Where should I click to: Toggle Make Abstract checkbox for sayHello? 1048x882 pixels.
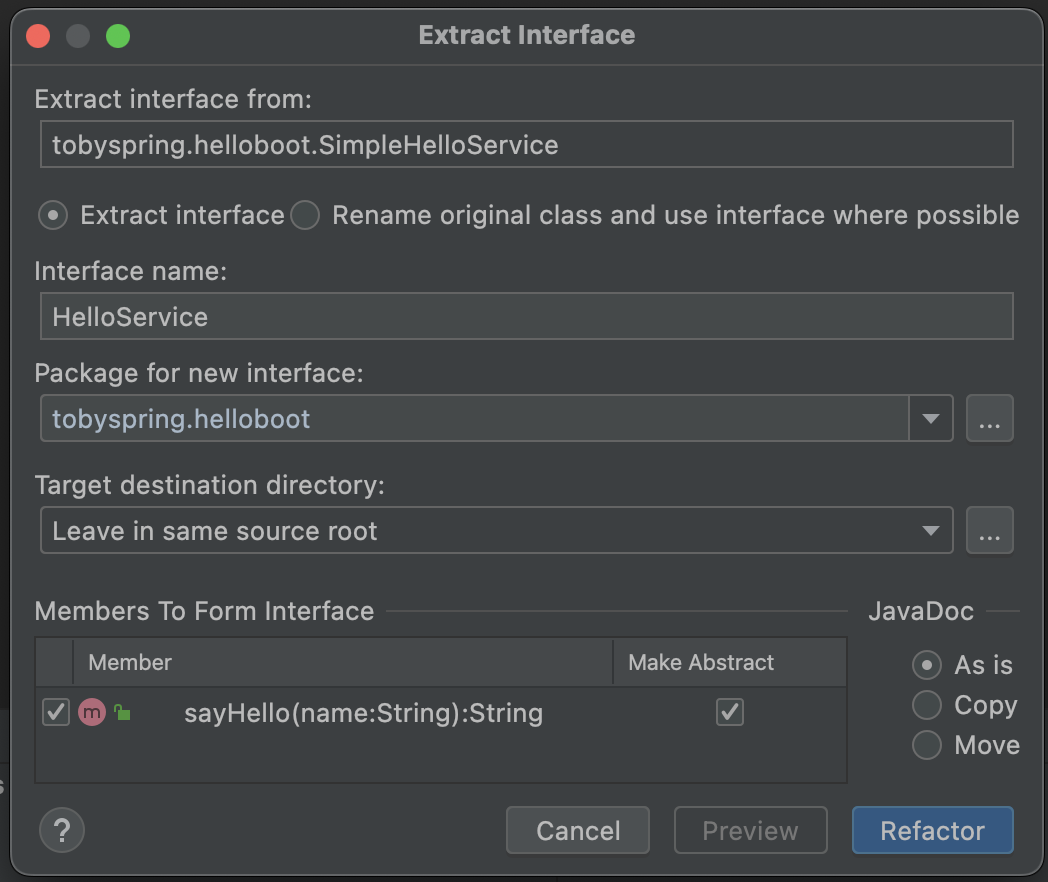(x=730, y=712)
